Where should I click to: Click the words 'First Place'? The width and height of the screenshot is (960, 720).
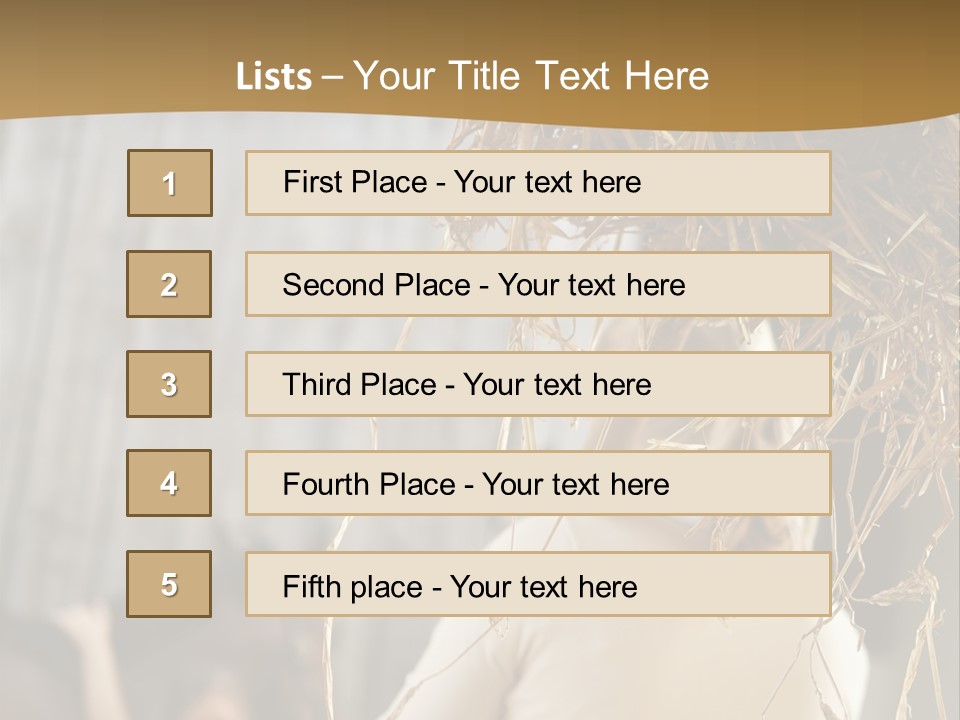pos(353,182)
